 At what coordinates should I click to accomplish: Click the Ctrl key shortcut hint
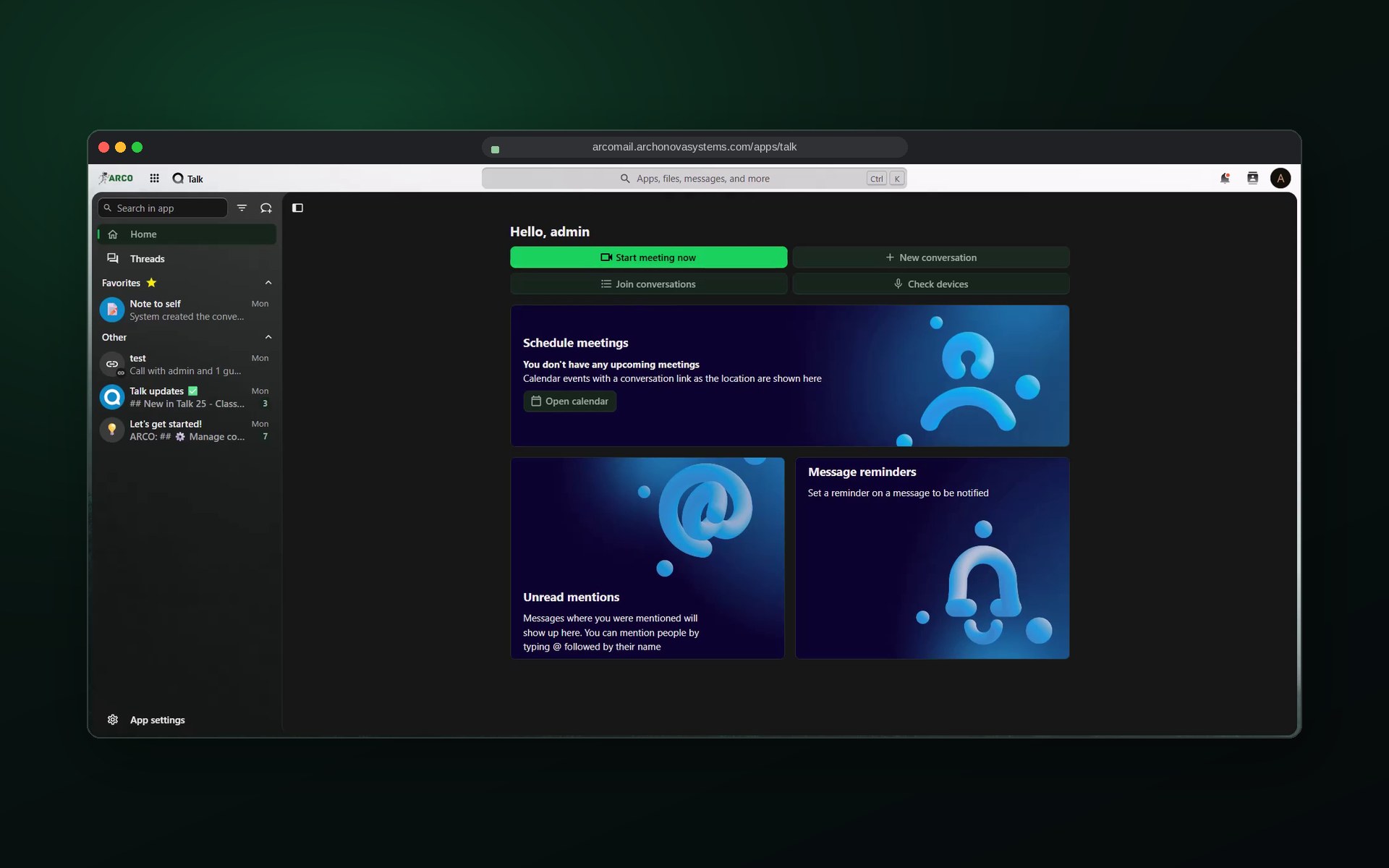[x=876, y=179]
